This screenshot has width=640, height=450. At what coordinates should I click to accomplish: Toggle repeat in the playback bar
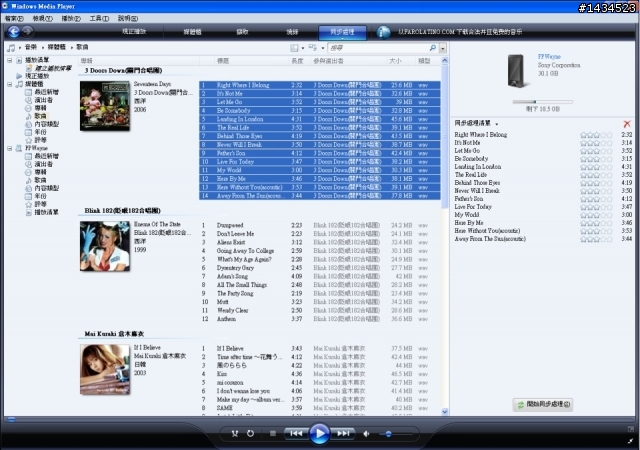[x=250, y=434]
